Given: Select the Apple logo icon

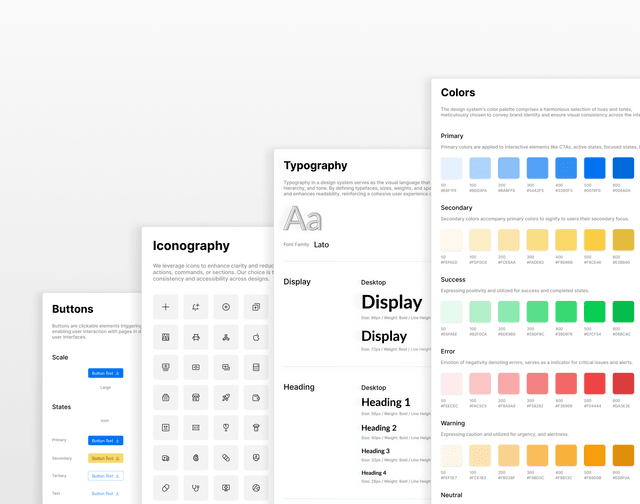Looking at the screenshot, I should [x=256, y=337].
